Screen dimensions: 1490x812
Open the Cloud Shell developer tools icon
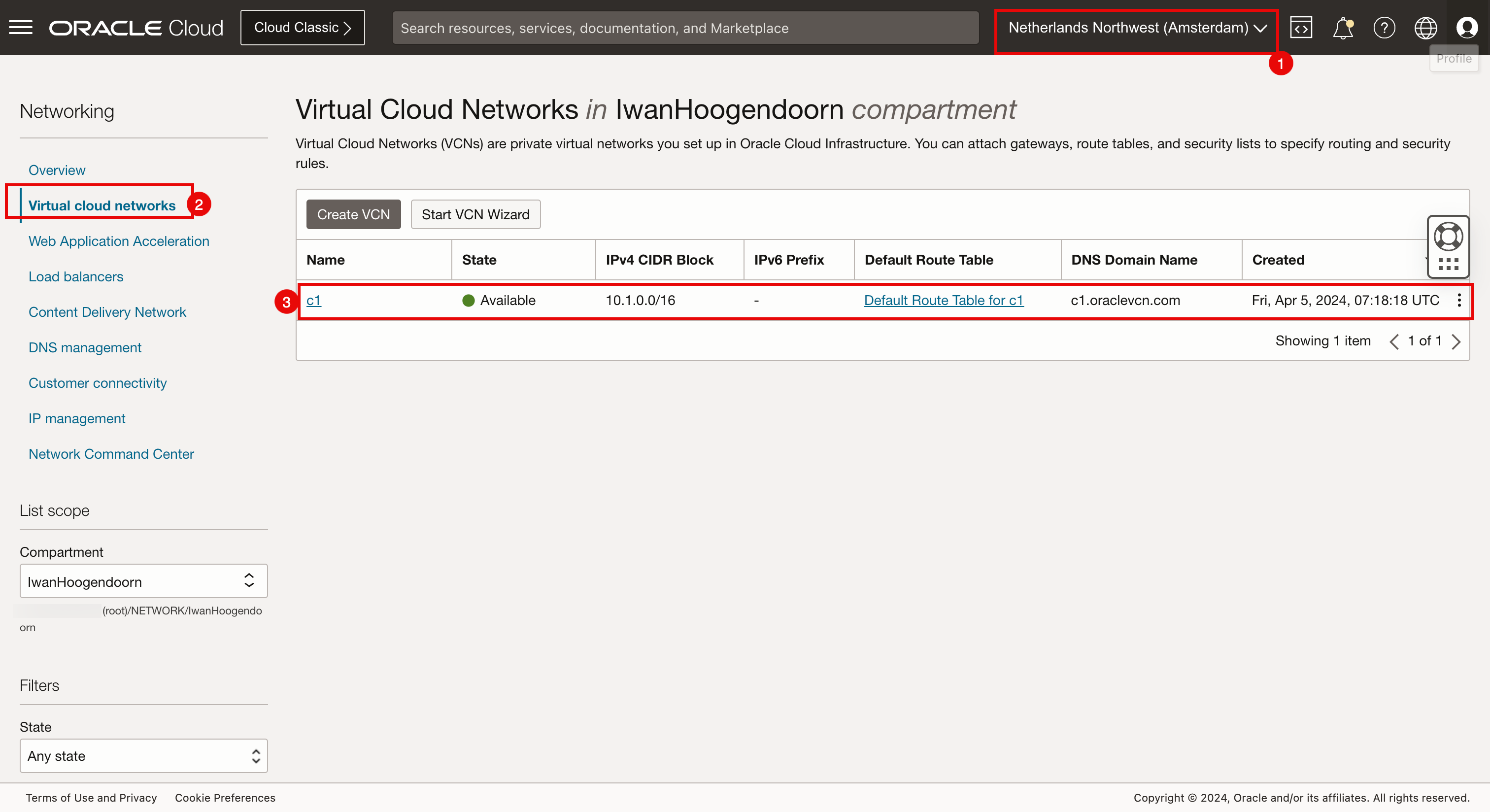click(1301, 27)
